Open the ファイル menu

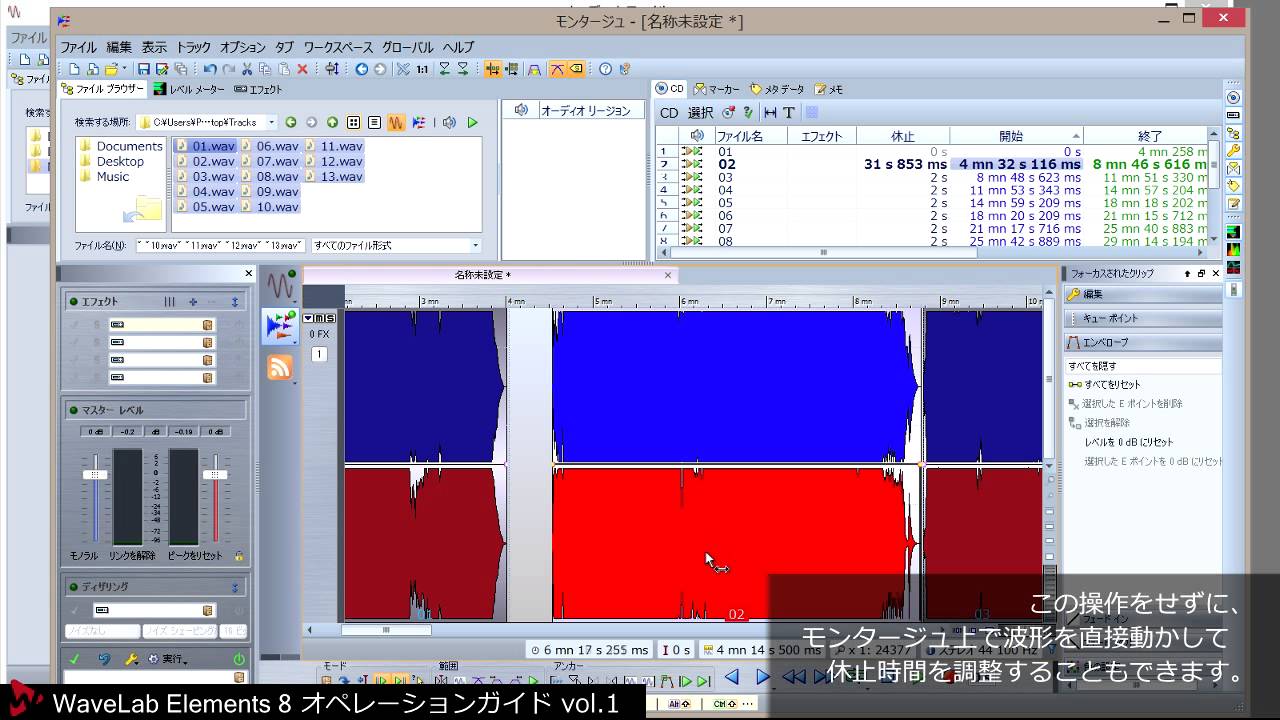coord(78,47)
